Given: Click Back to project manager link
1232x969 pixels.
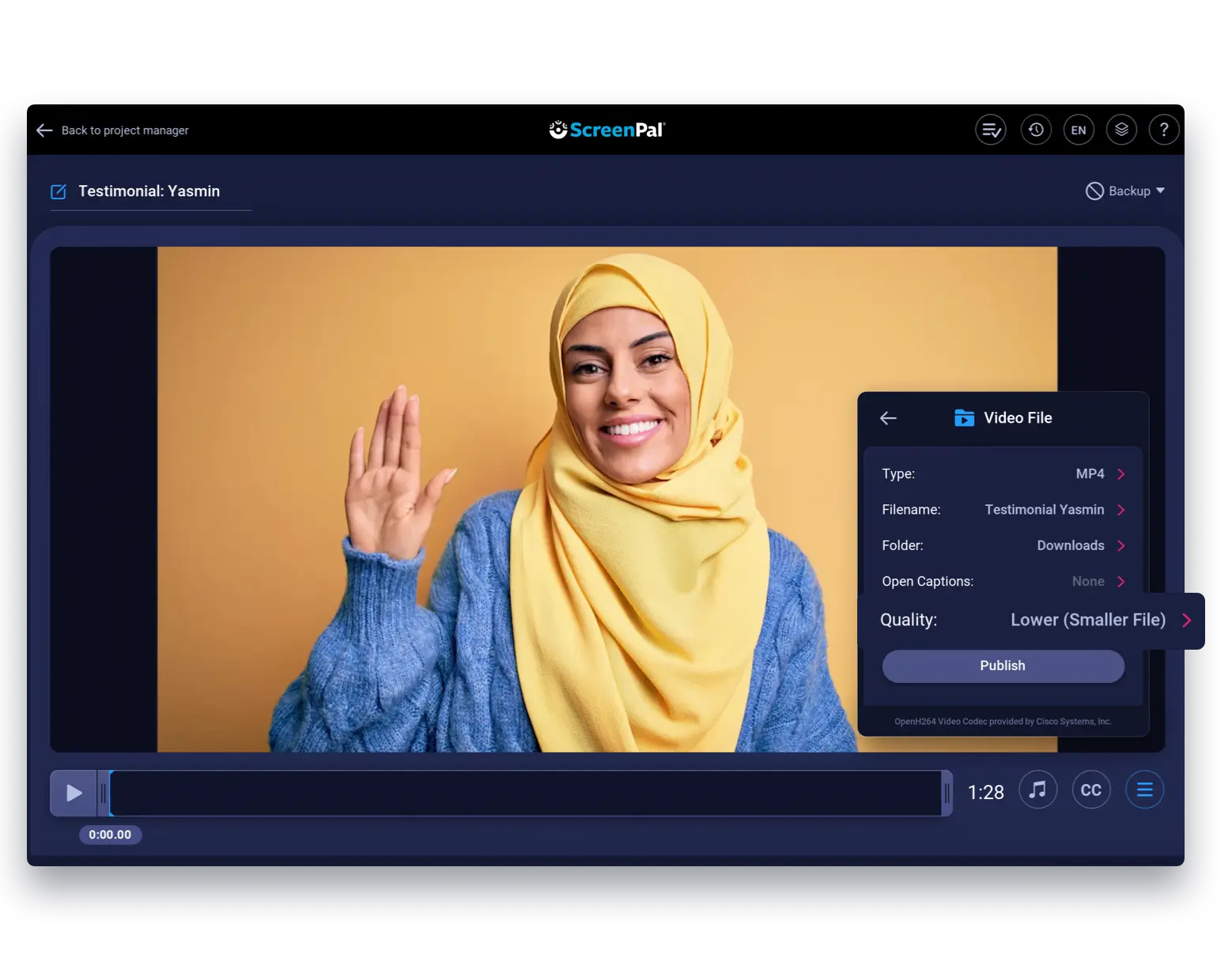Looking at the screenshot, I should click(113, 130).
